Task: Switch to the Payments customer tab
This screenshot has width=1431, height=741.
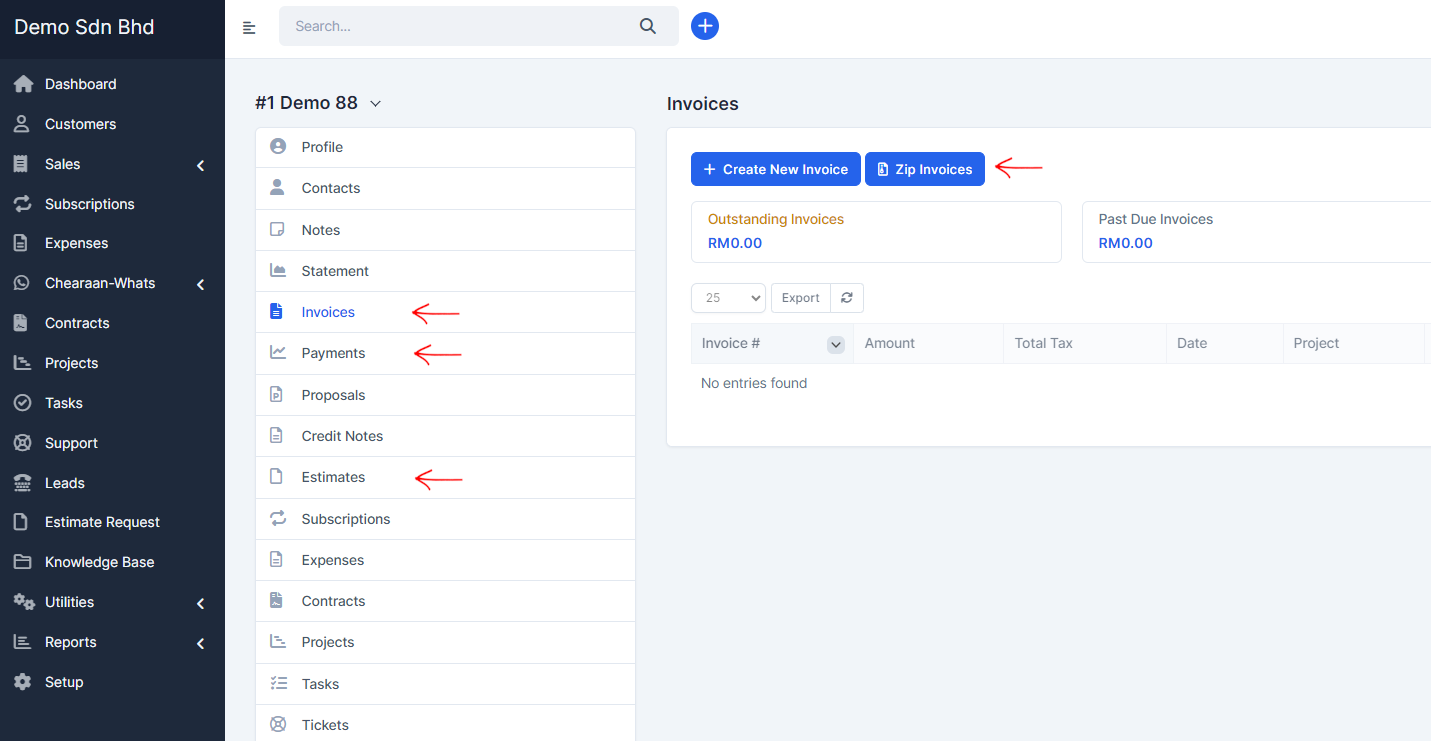Action: 333,353
